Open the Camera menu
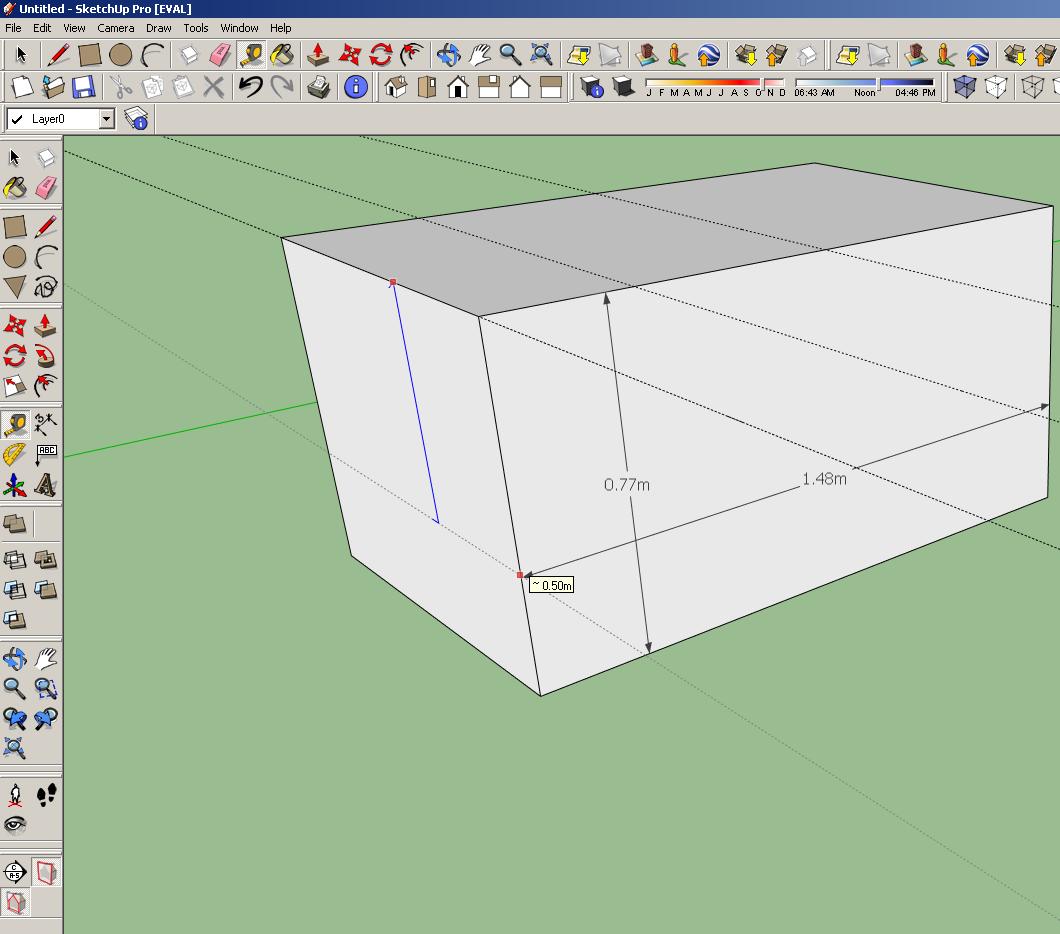Image resolution: width=1060 pixels, height=934 pixels. point(116,28)
